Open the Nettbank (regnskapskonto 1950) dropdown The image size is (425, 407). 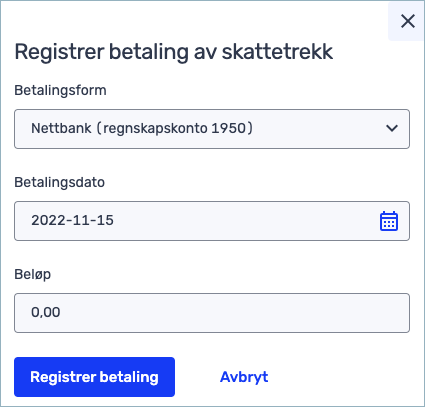tap(212, 129)
